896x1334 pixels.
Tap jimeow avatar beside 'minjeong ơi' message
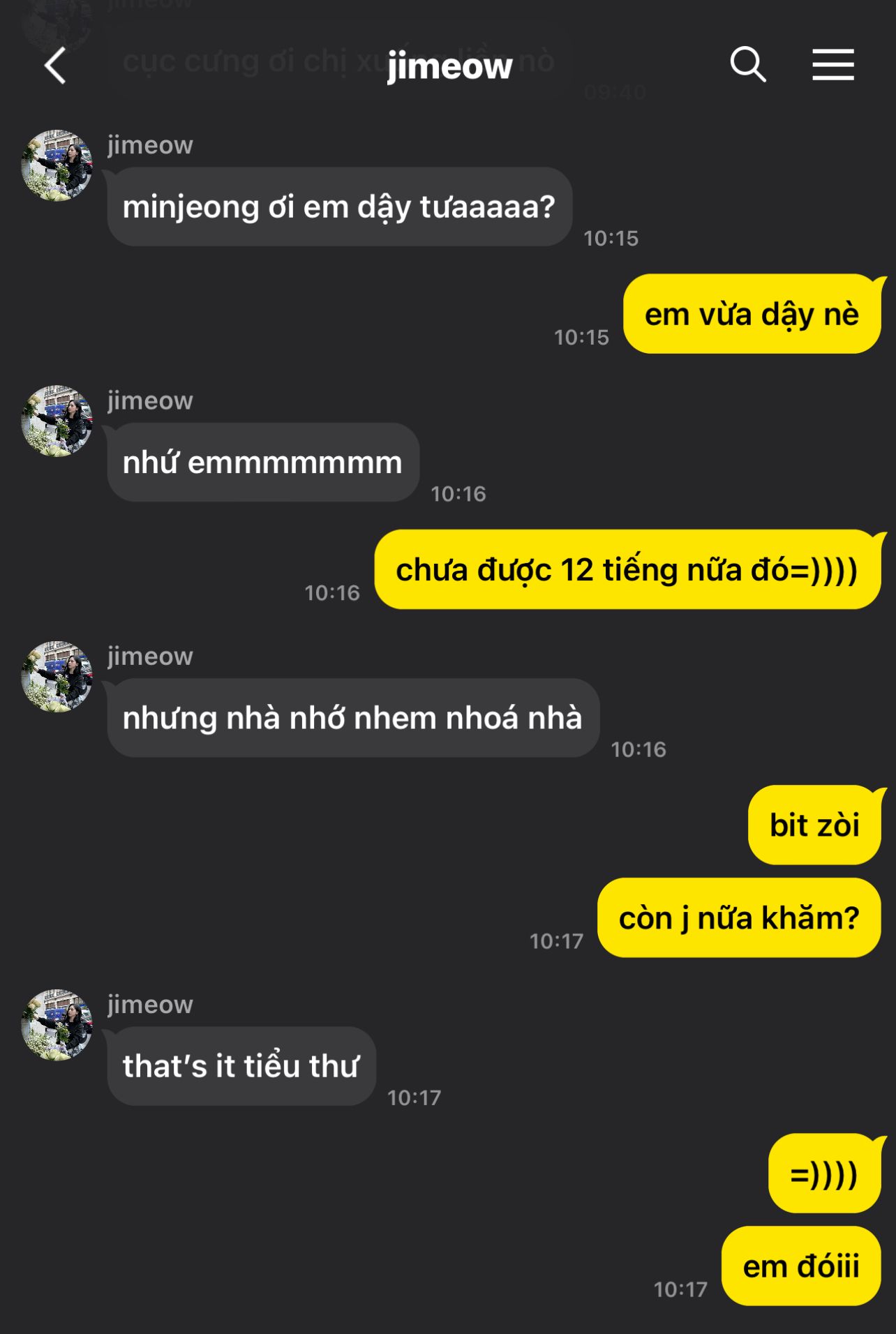[57, 165]
